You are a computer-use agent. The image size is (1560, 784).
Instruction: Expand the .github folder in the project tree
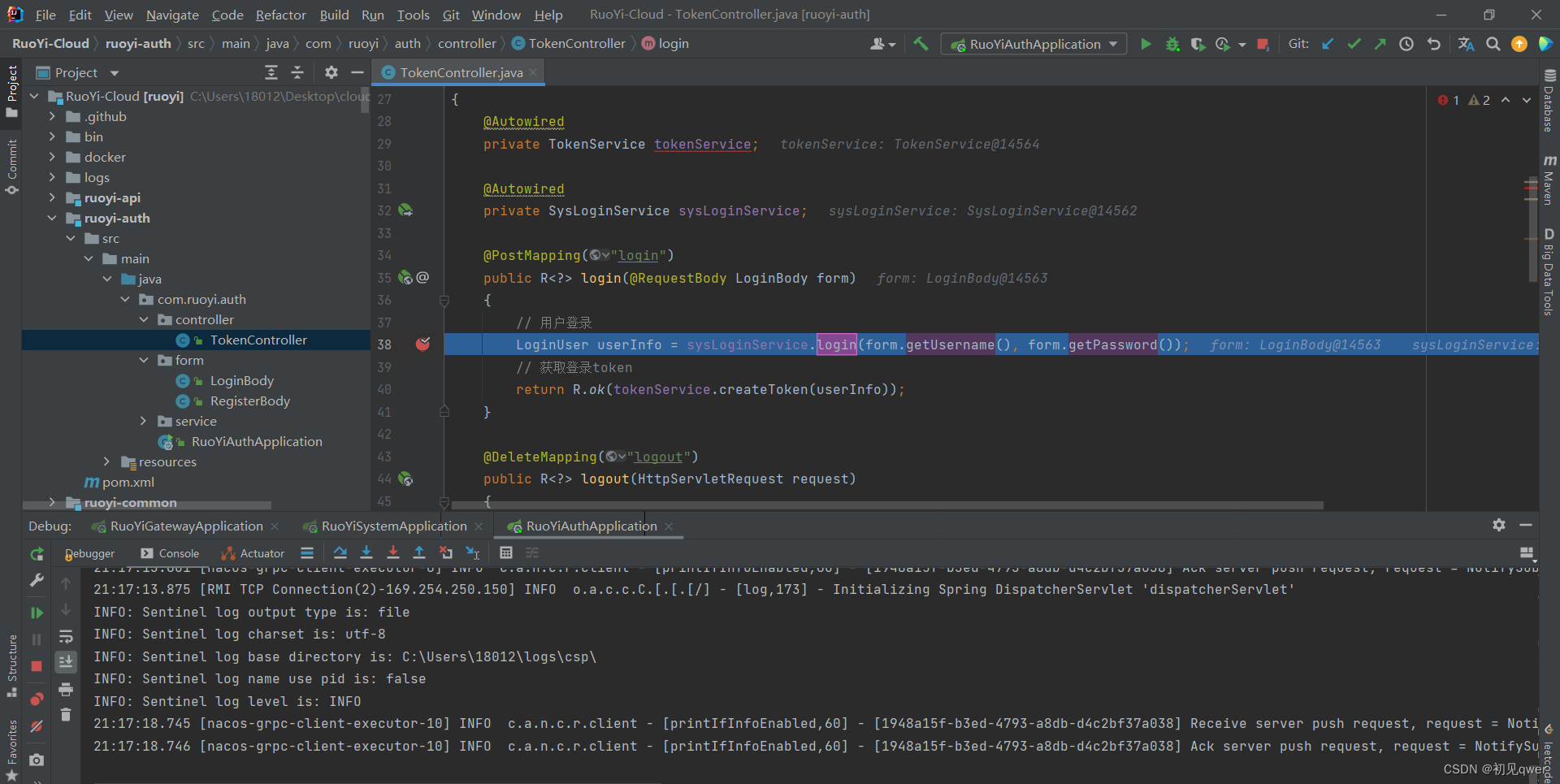point(52,116)
